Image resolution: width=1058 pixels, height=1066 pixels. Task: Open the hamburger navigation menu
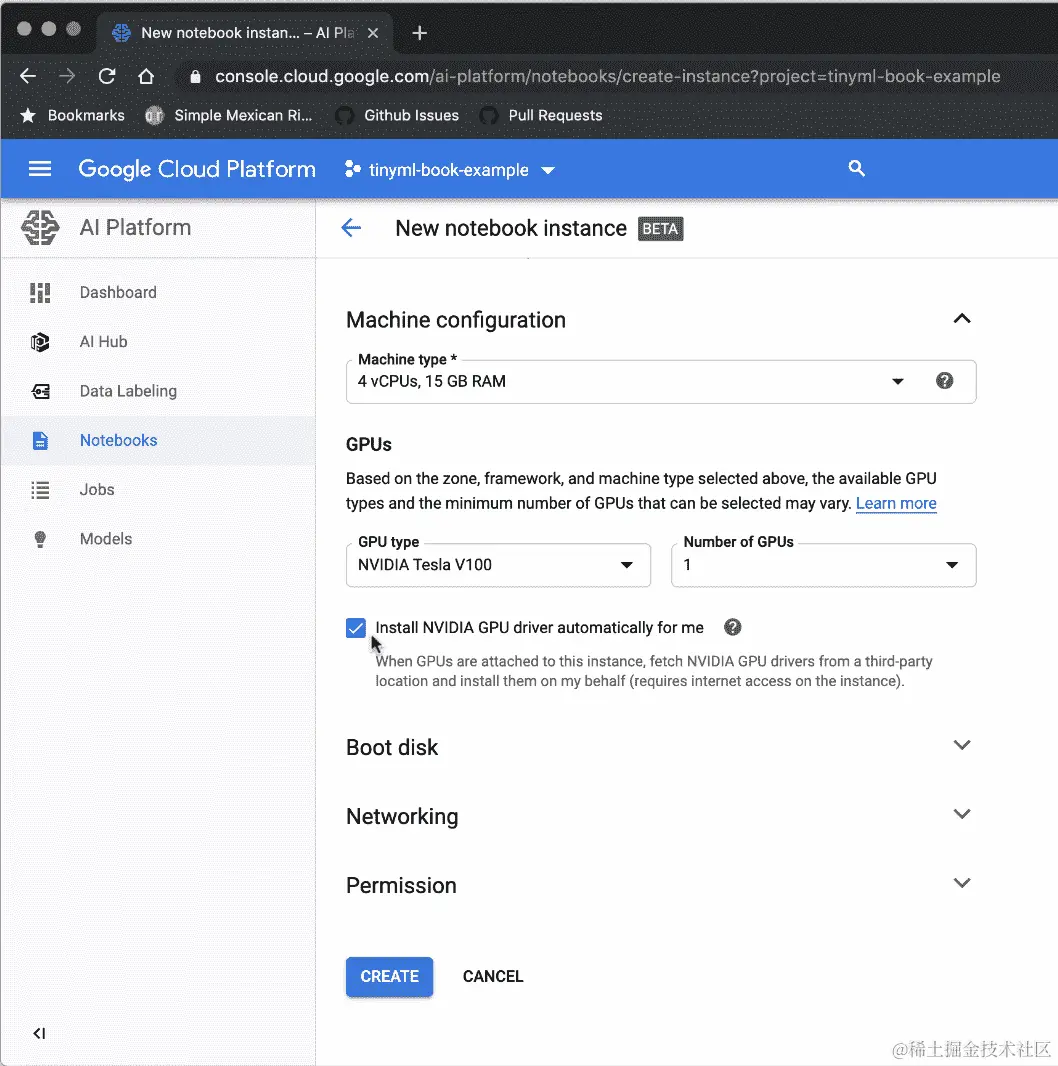coord(39,169)
